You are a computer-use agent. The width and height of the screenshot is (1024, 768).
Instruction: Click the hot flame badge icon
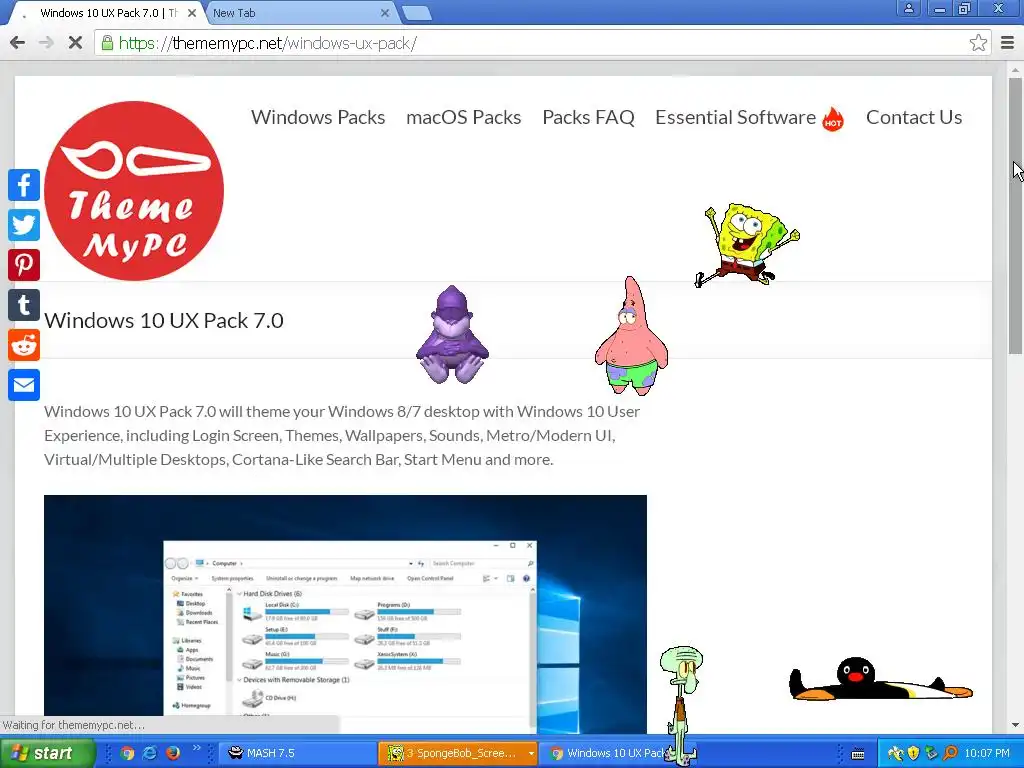point(833,119)
